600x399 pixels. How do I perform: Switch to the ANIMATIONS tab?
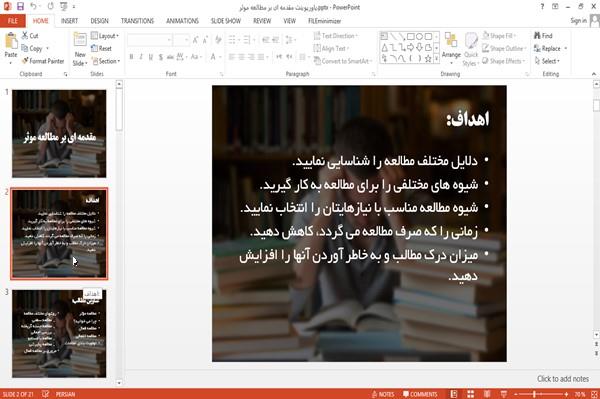click(182, 21)
